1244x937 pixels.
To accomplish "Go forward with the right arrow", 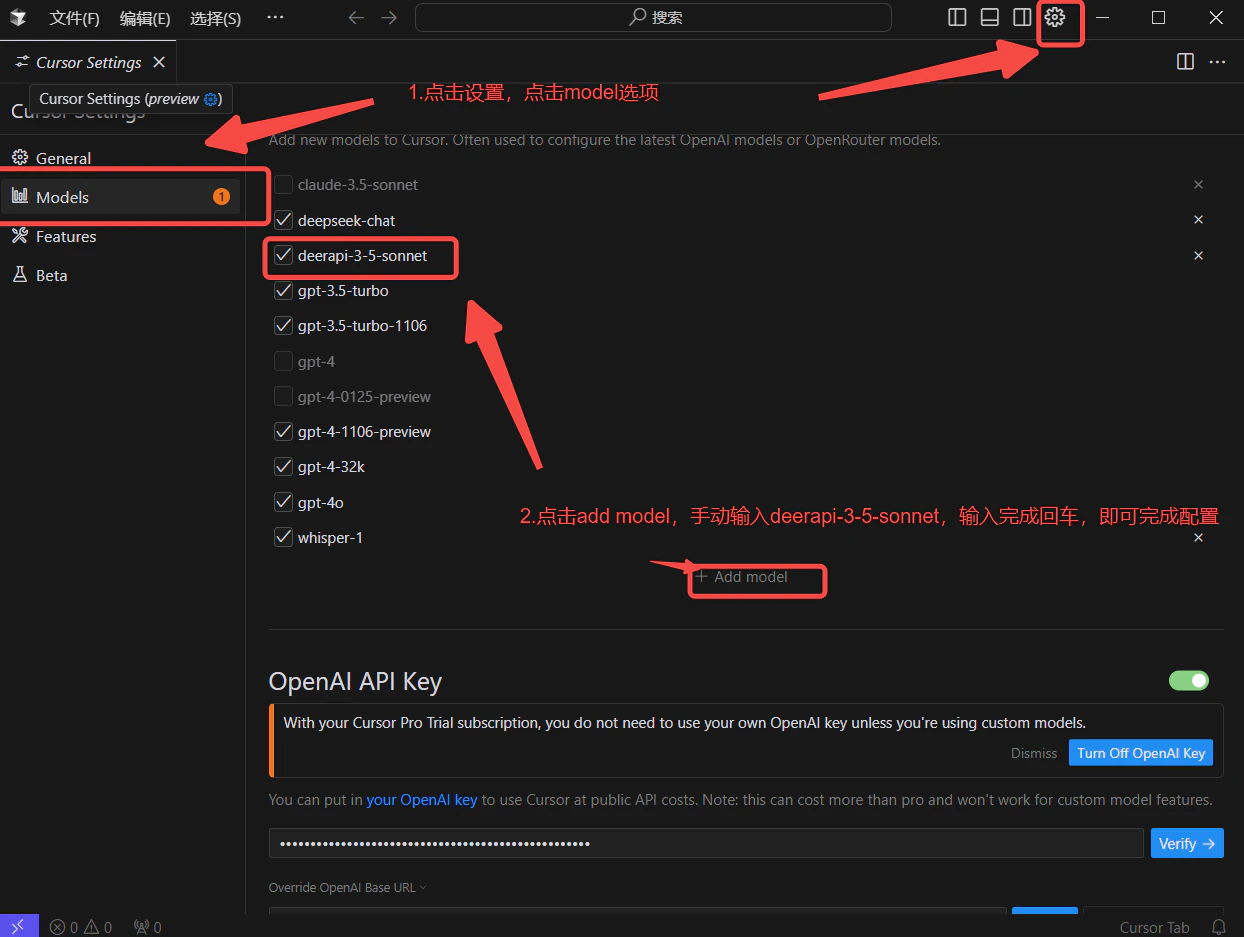I will (389, 18).
